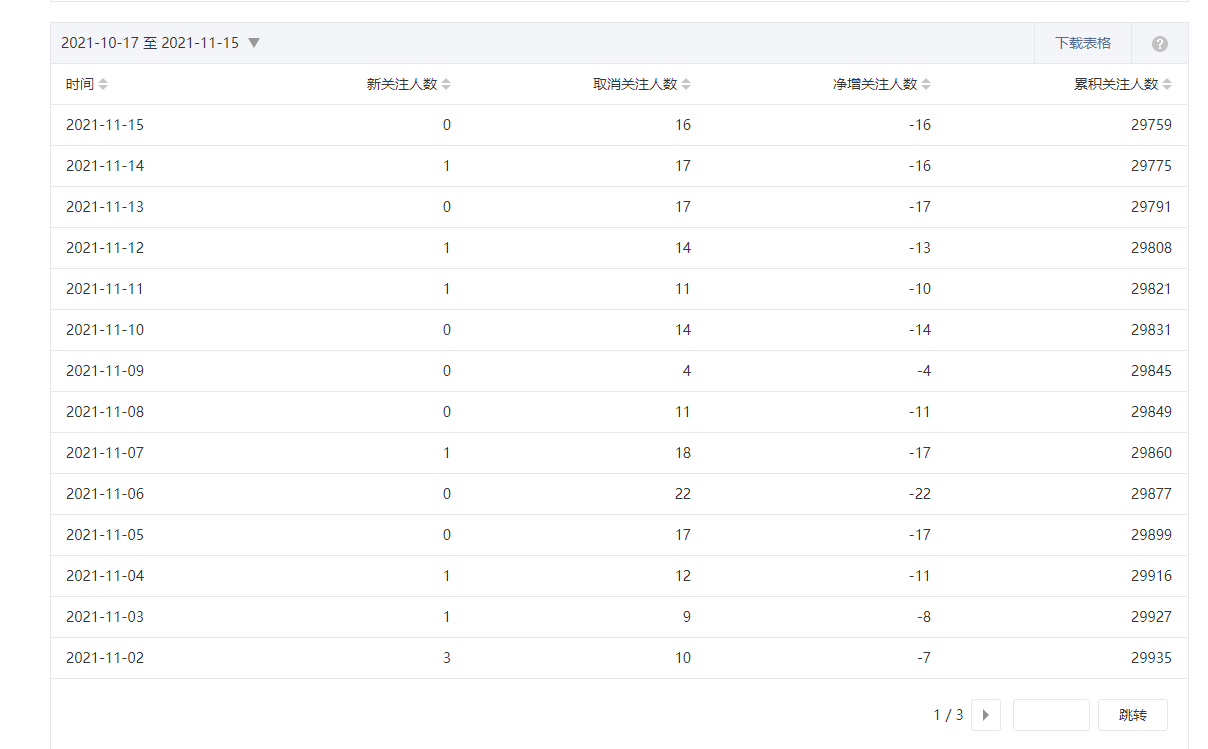
Task: Select date cell 2021-11-03
Action: (105, 617)
